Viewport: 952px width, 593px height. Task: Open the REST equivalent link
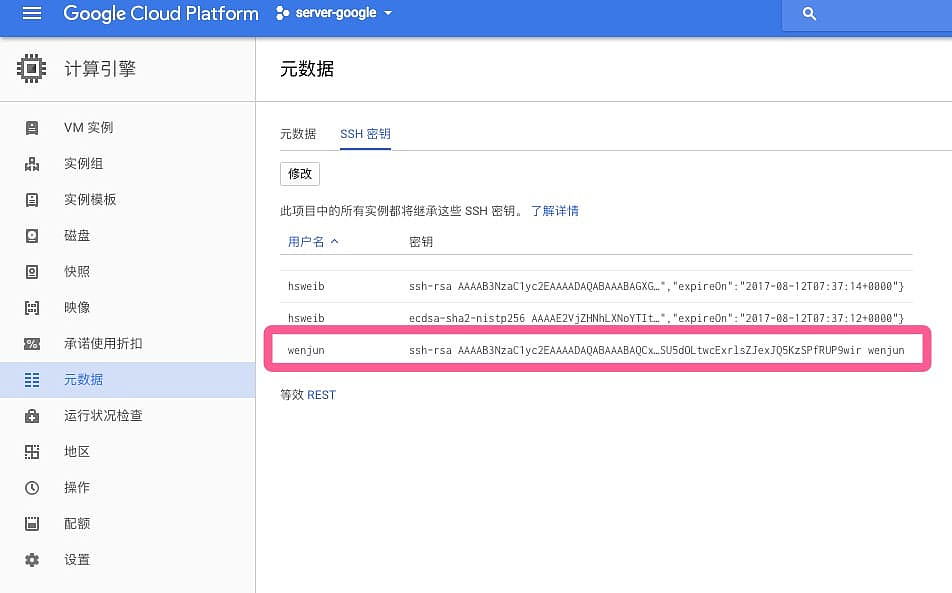[321, 395]
